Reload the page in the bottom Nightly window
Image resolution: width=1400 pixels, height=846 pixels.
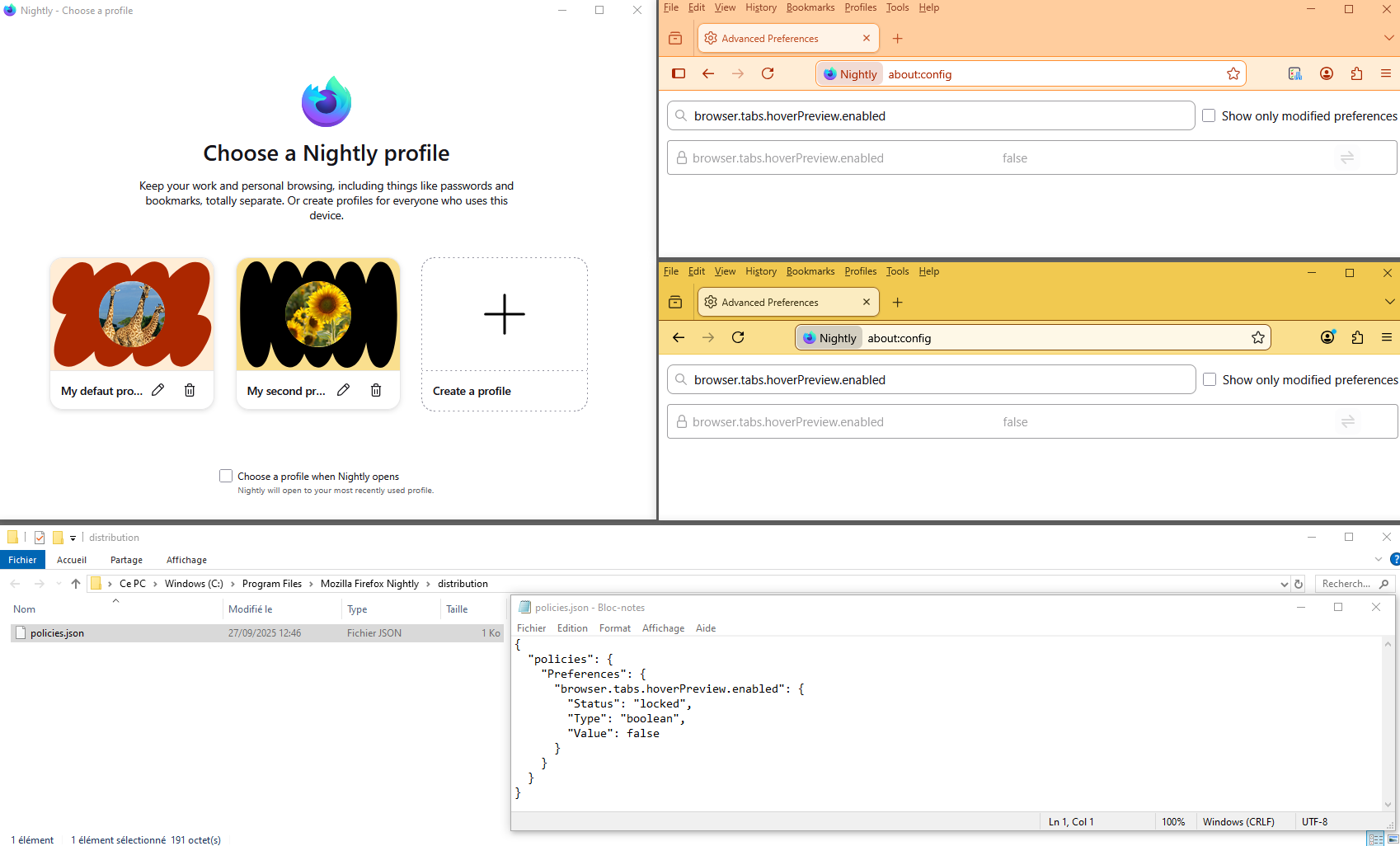738,337
